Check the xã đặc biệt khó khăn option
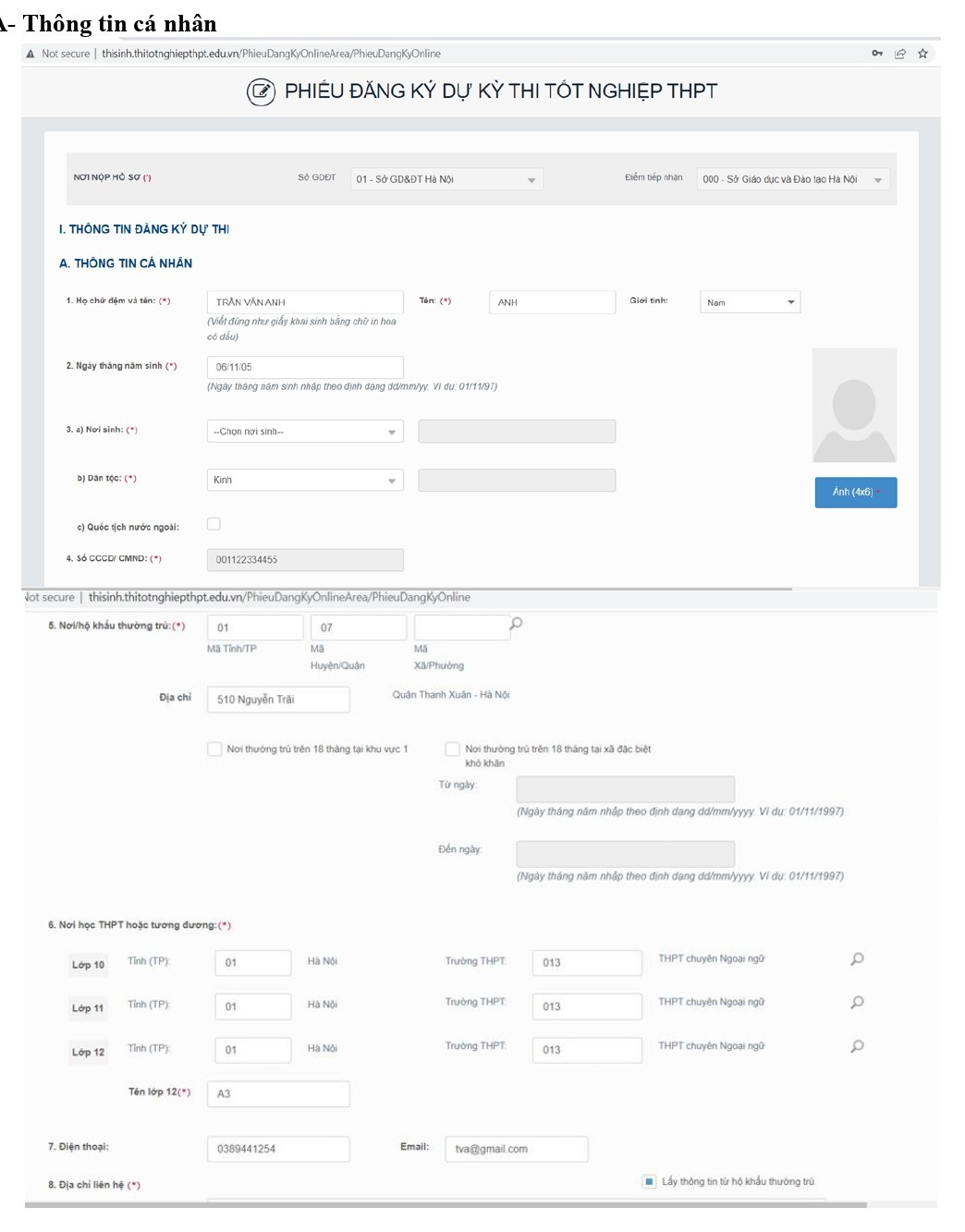965x1232 pixels. click(x=452, y=749)
